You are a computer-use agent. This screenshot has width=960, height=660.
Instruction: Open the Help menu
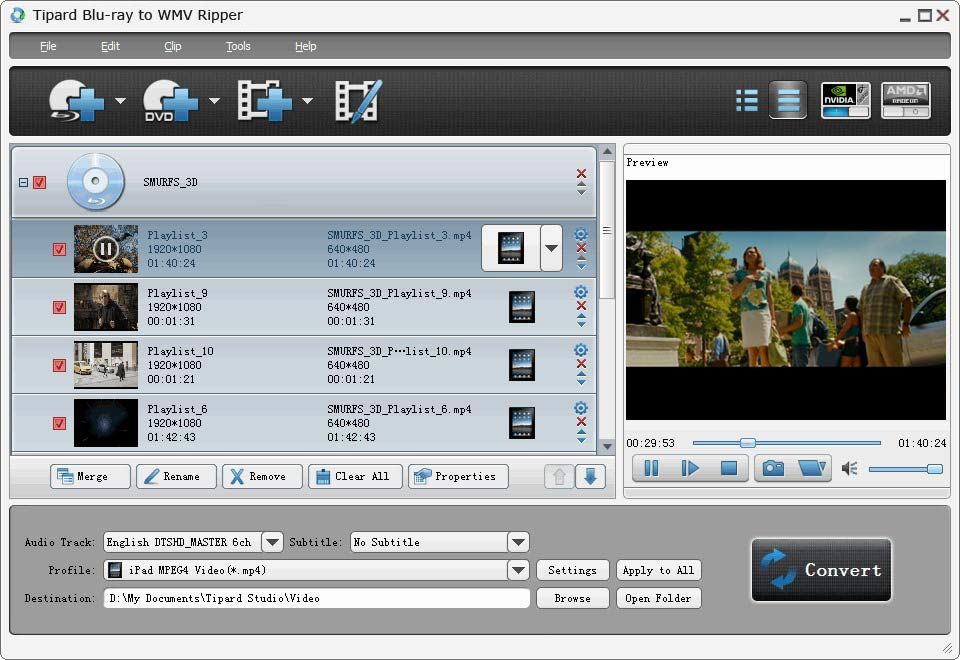click(x=306, y=46)
